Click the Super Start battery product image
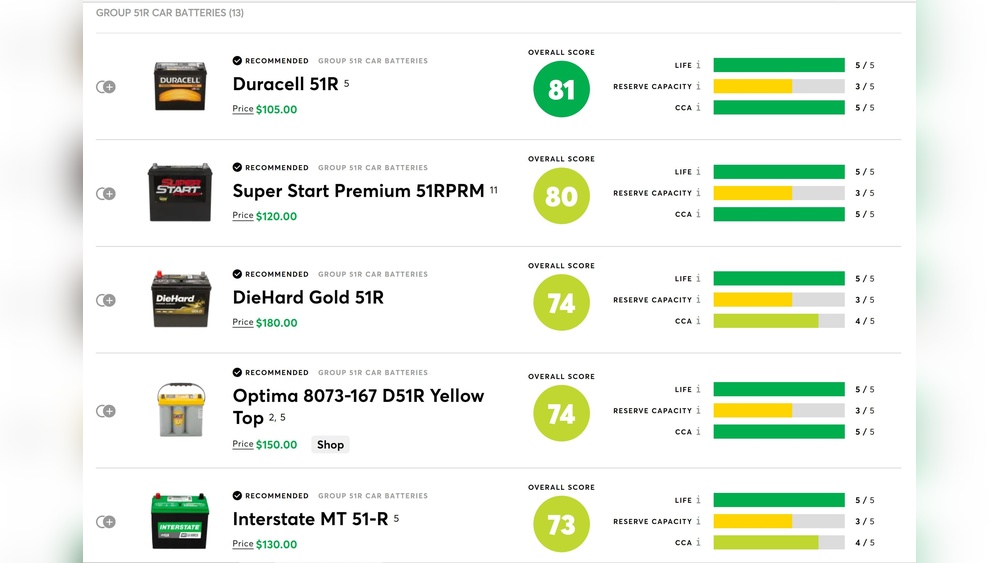Screen dimensions: 1000x563 pyautogui.click(x=180, y=192)
